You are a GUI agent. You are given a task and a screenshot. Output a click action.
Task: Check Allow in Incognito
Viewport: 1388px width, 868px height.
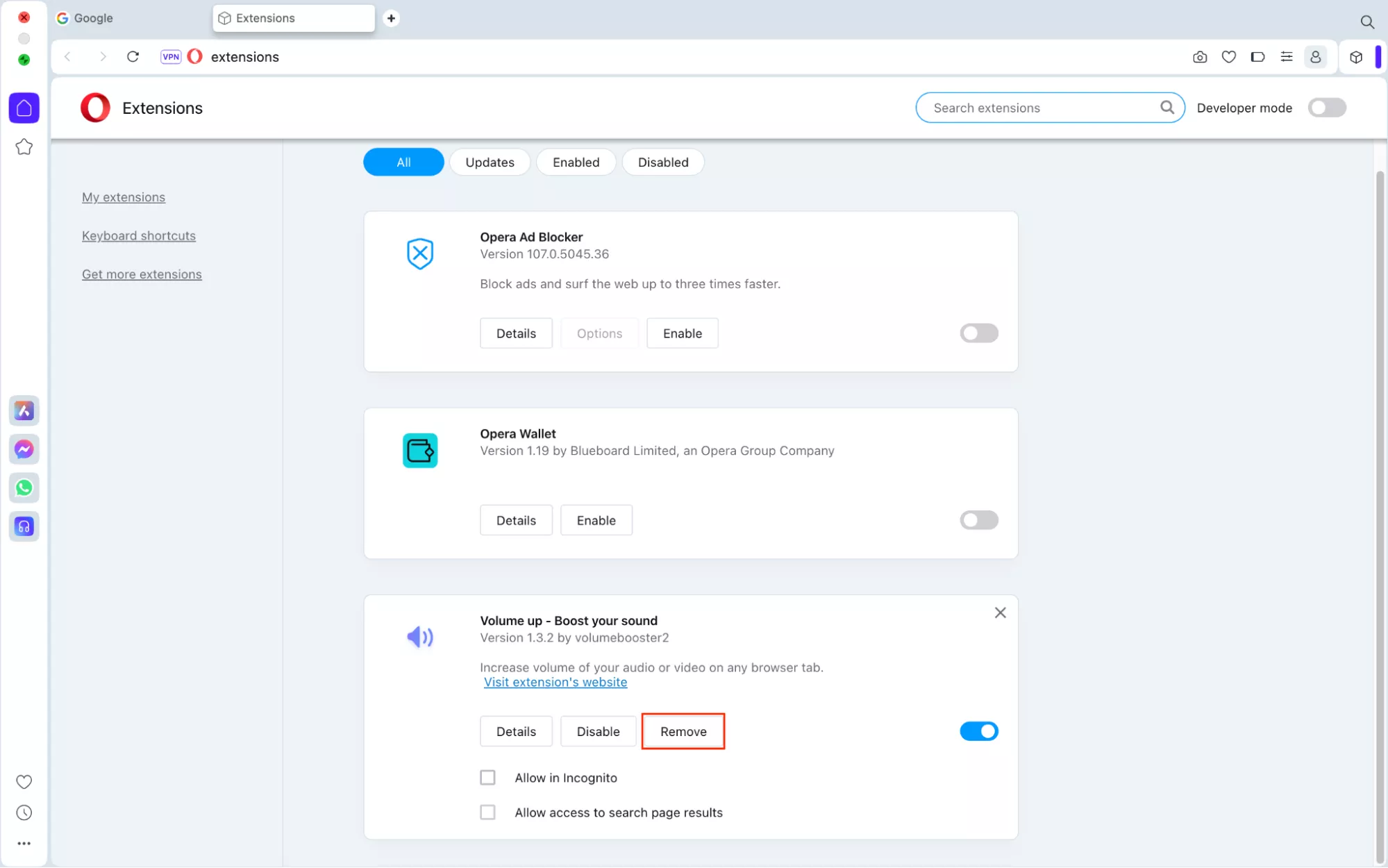(488, 778)
